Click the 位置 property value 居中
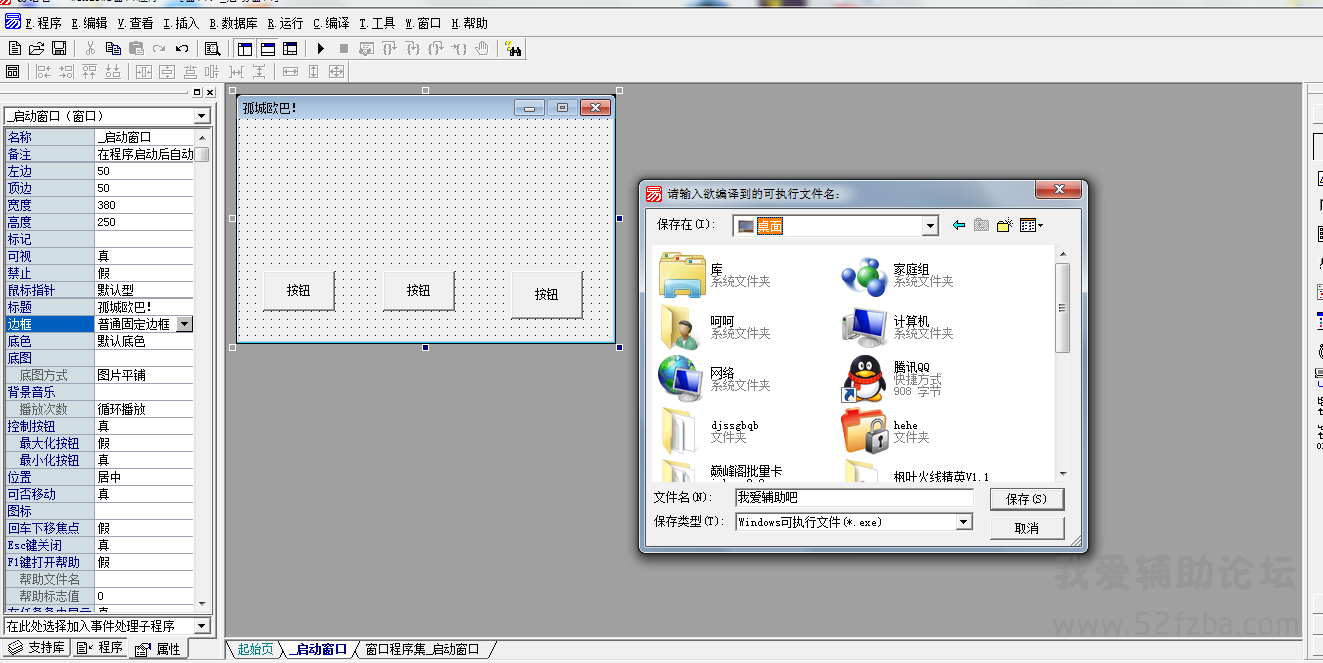Image resolution: width=1323 pixels, height=663 pixels. pyautogui.click(x=144, y=477)
